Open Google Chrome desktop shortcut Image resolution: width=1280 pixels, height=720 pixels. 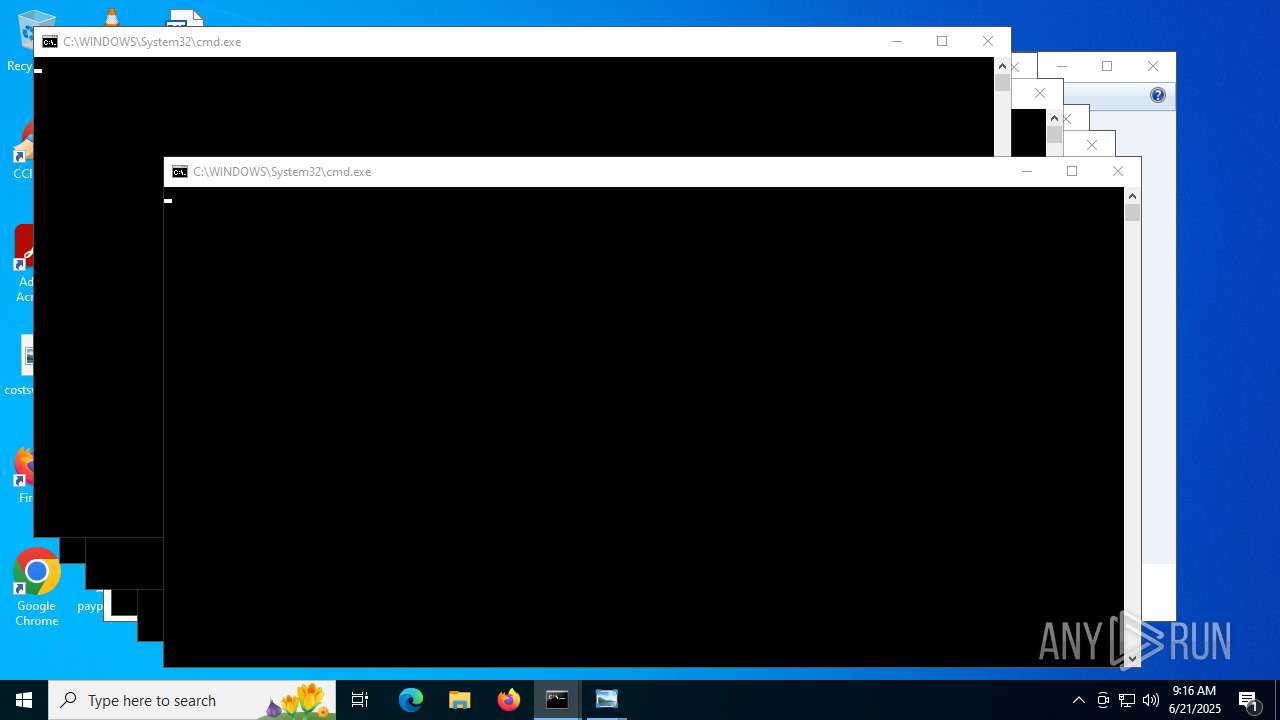(36, 588)
